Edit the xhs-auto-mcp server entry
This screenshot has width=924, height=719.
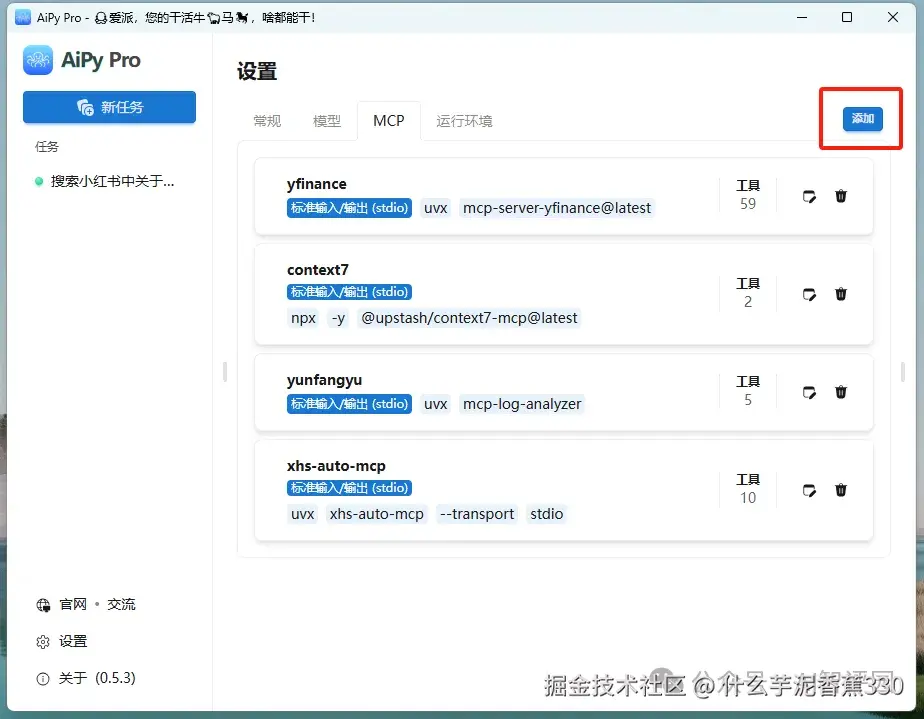click(x=809, y=490)
